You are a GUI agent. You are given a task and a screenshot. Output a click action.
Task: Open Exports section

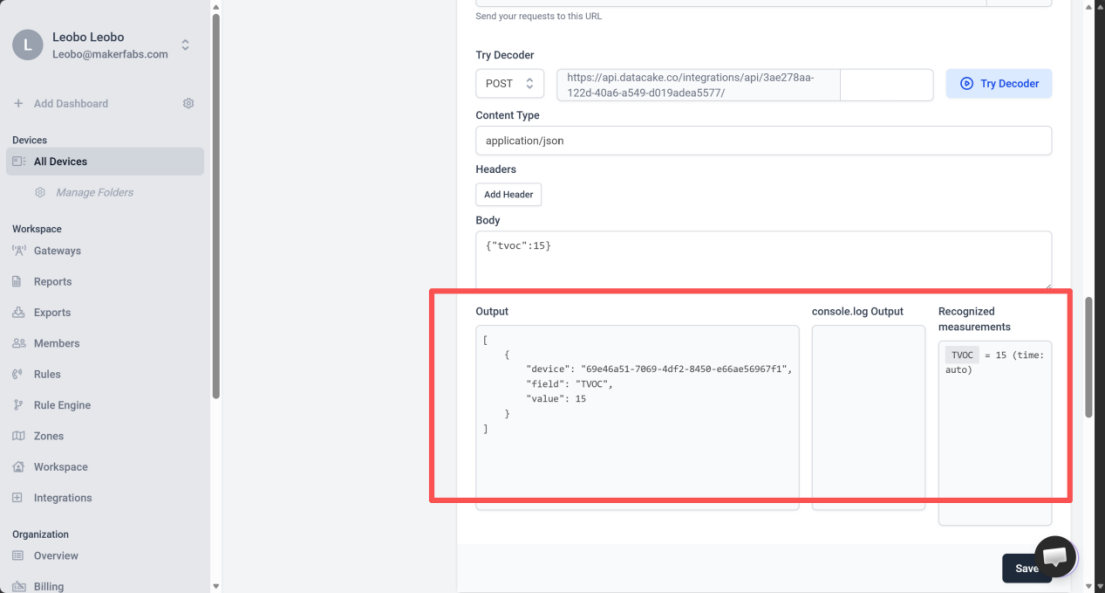(52, 312)
